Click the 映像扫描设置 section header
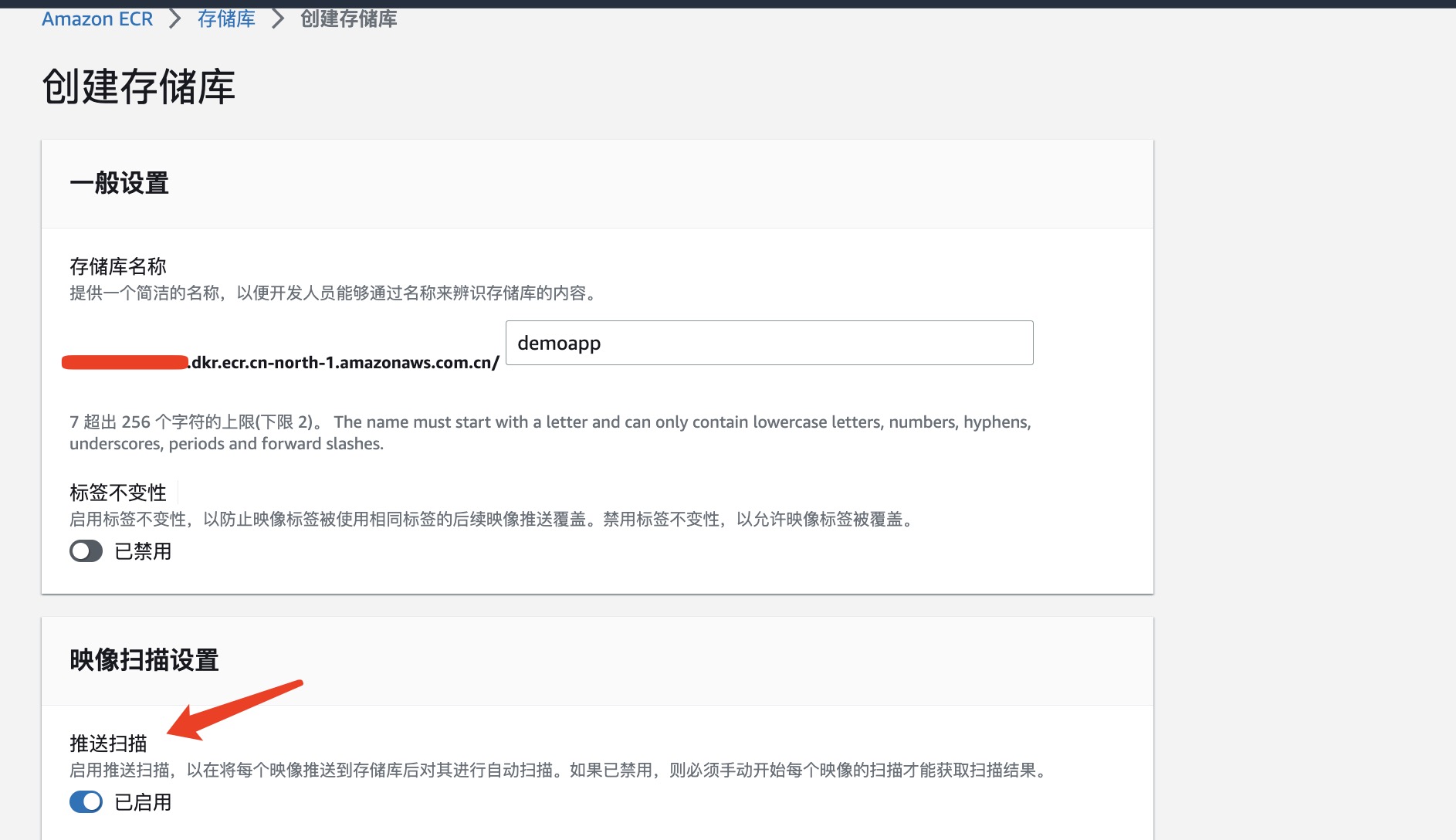Image resolution: width=1456 pixels, height=840 pixels. [x=144, y=660]
